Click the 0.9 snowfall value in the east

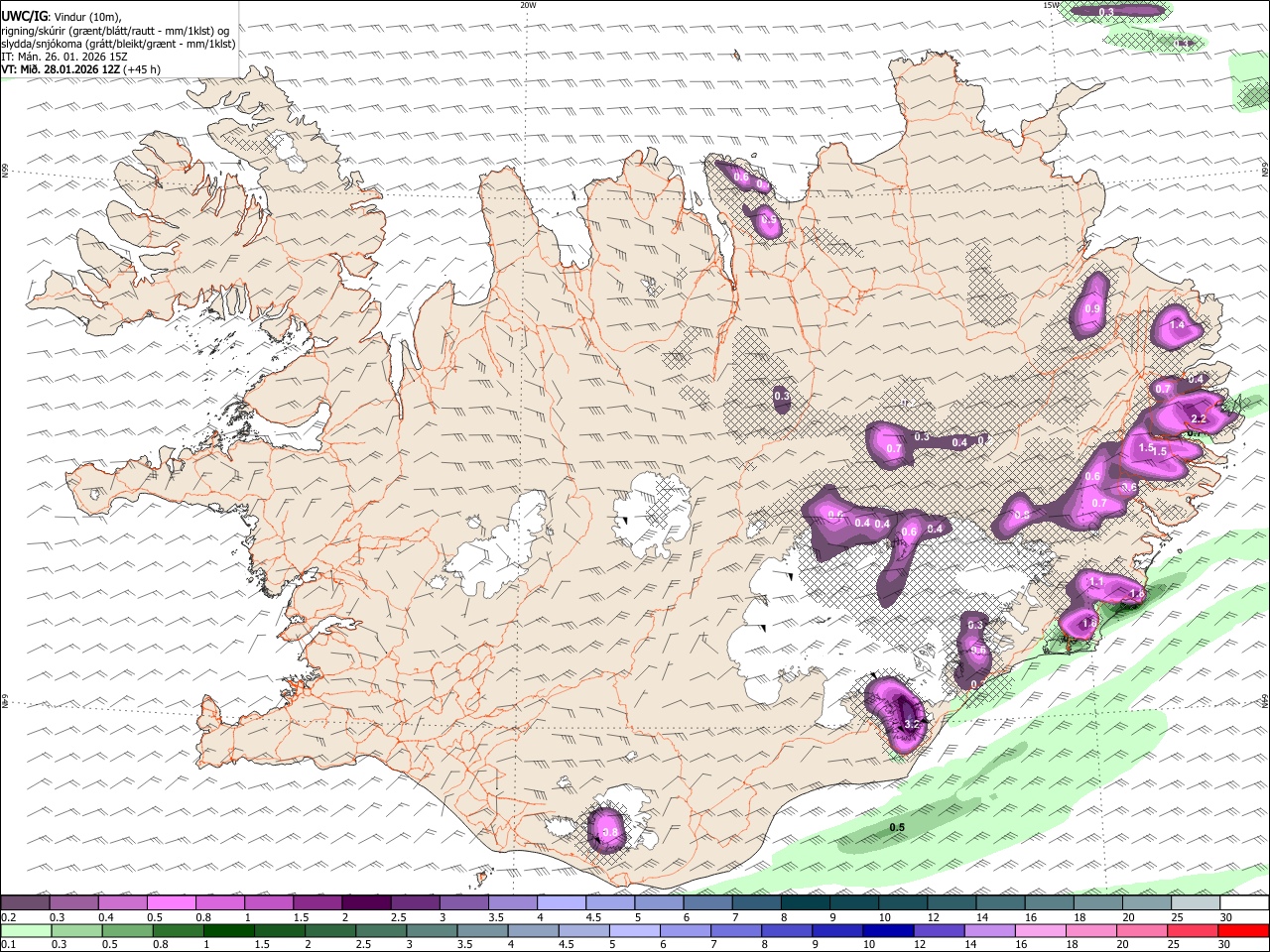click(x=1092, y=309)
